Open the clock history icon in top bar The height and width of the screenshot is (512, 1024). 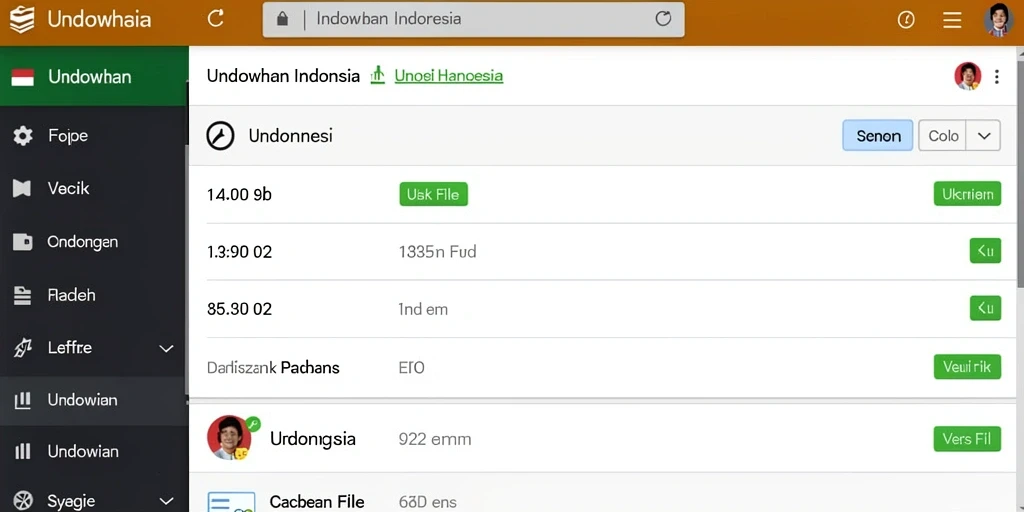906,20
